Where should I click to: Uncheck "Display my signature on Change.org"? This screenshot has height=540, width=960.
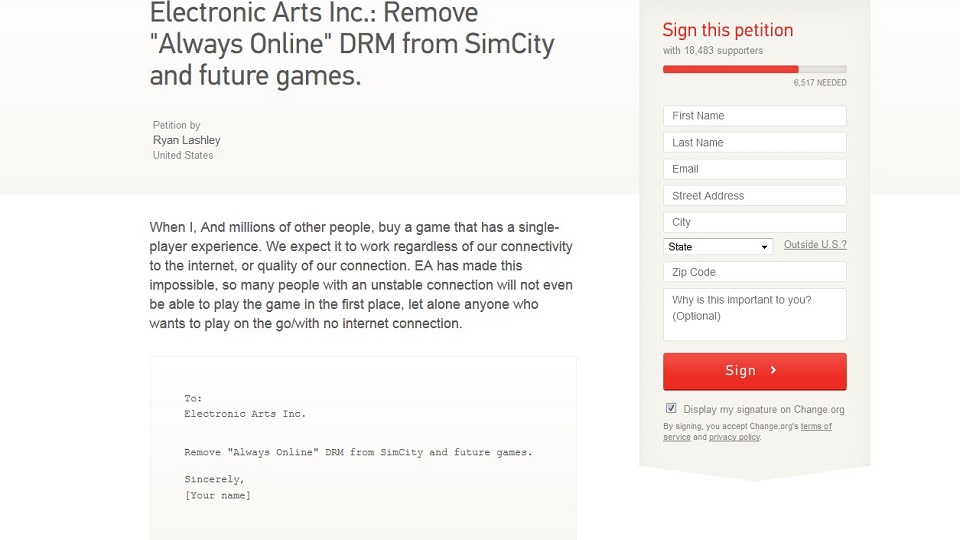pos(671,408)
